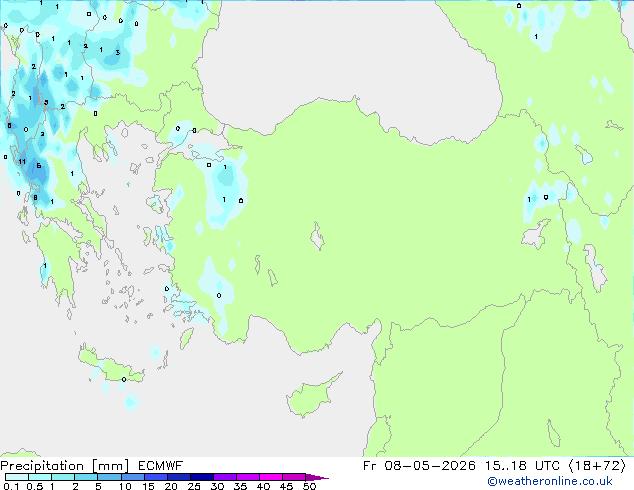Image resolution: width=634 pixels, height=490 pixels.
Task: Click the '[mm]' unit label
Action: click(110, 466)
